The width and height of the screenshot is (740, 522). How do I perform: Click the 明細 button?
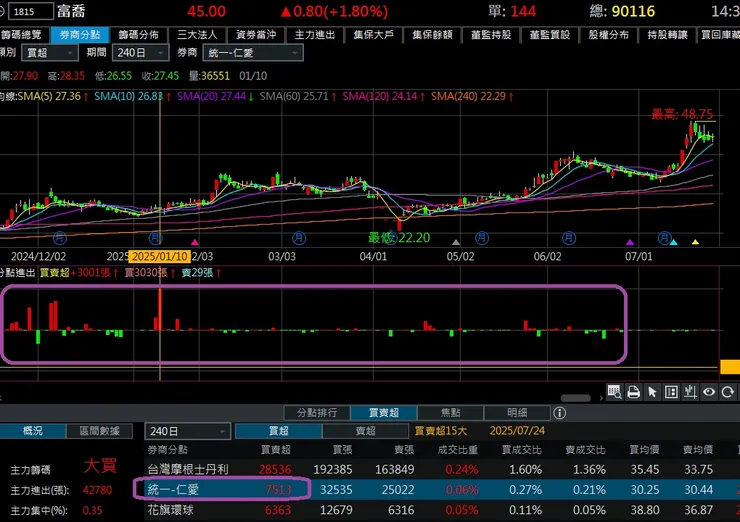click(x=517, y=413)
